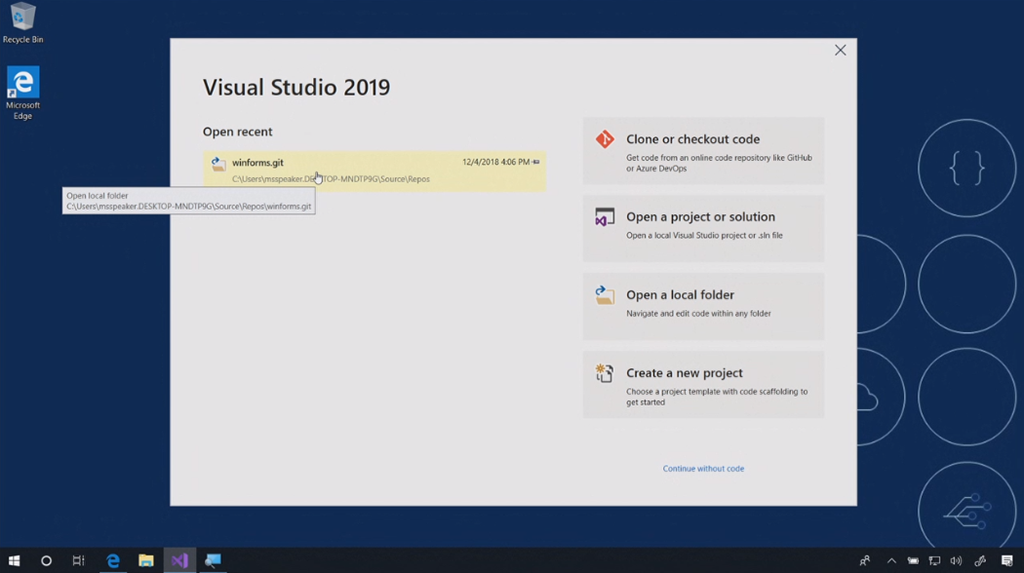
Task: Click the Open a local folder icon
Action: tap(604, 295)
